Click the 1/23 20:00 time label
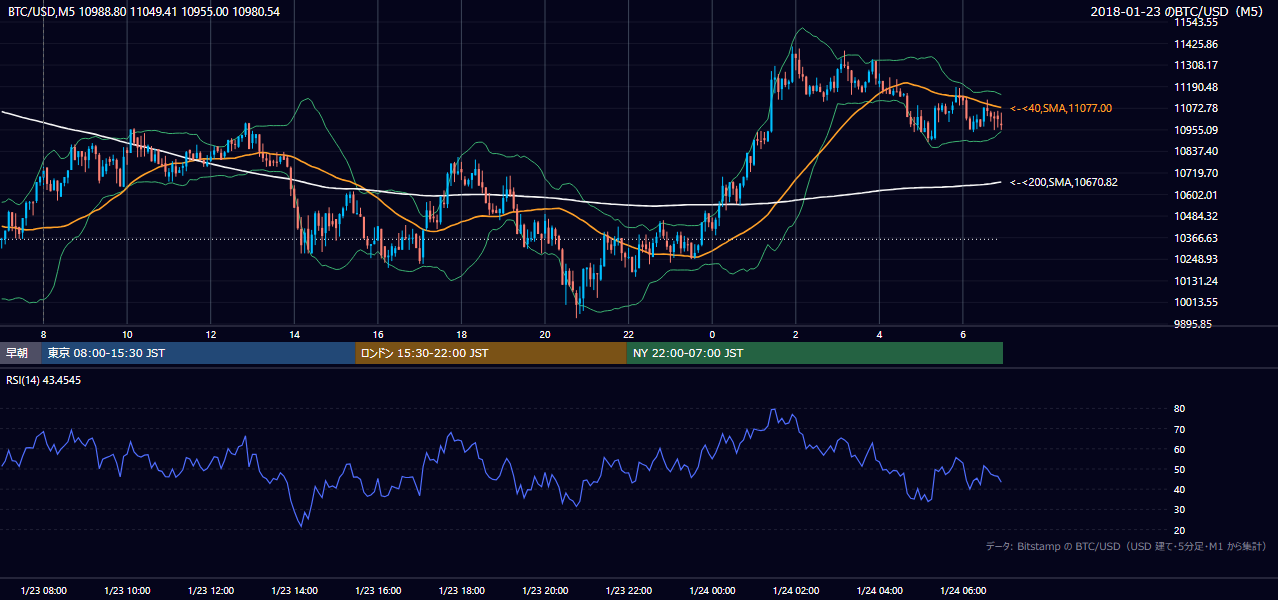 click(545, 591)
